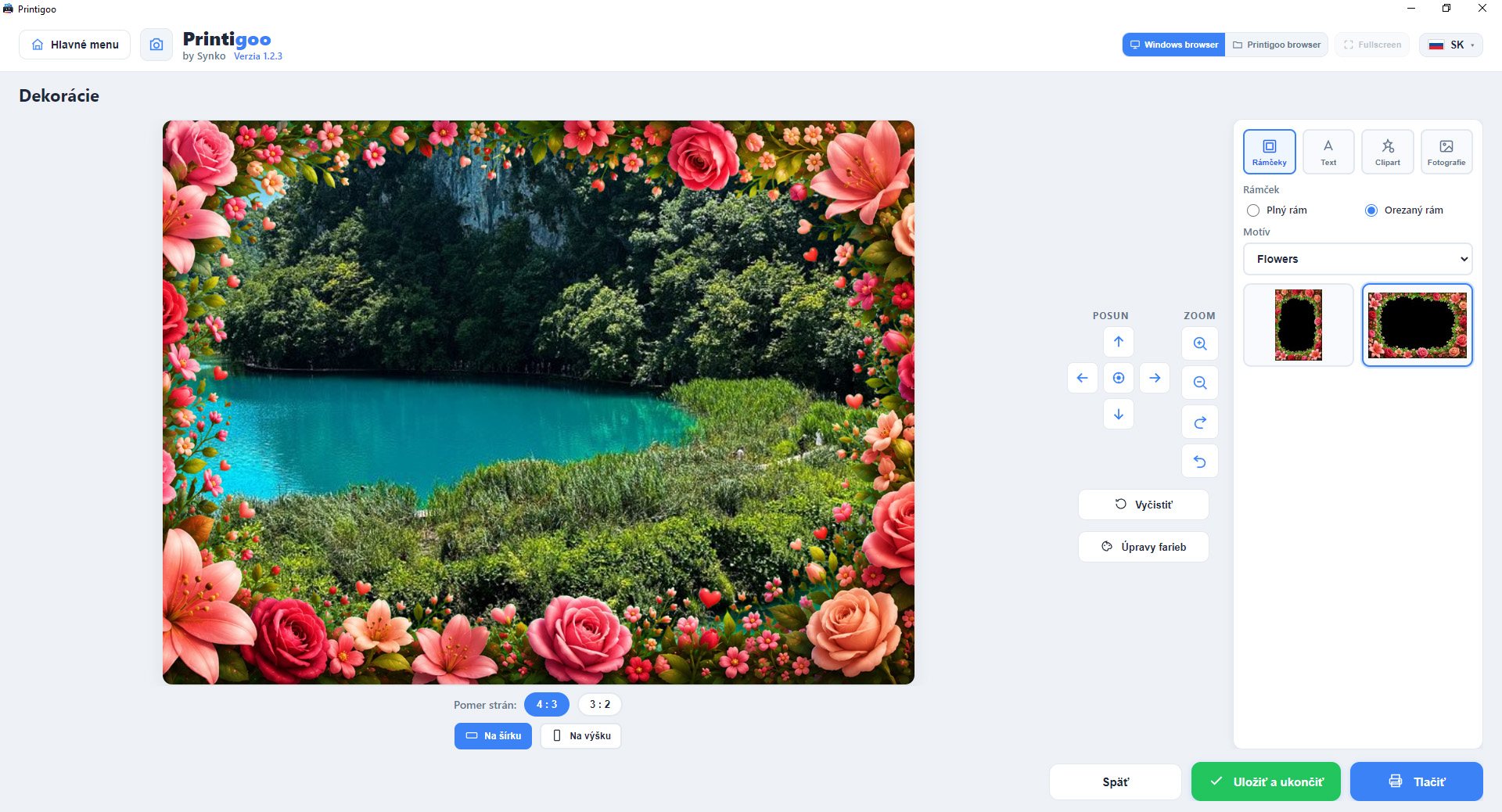
Task: Open the Rámčeky frames tab
Action: click(x=1269, y=152)
